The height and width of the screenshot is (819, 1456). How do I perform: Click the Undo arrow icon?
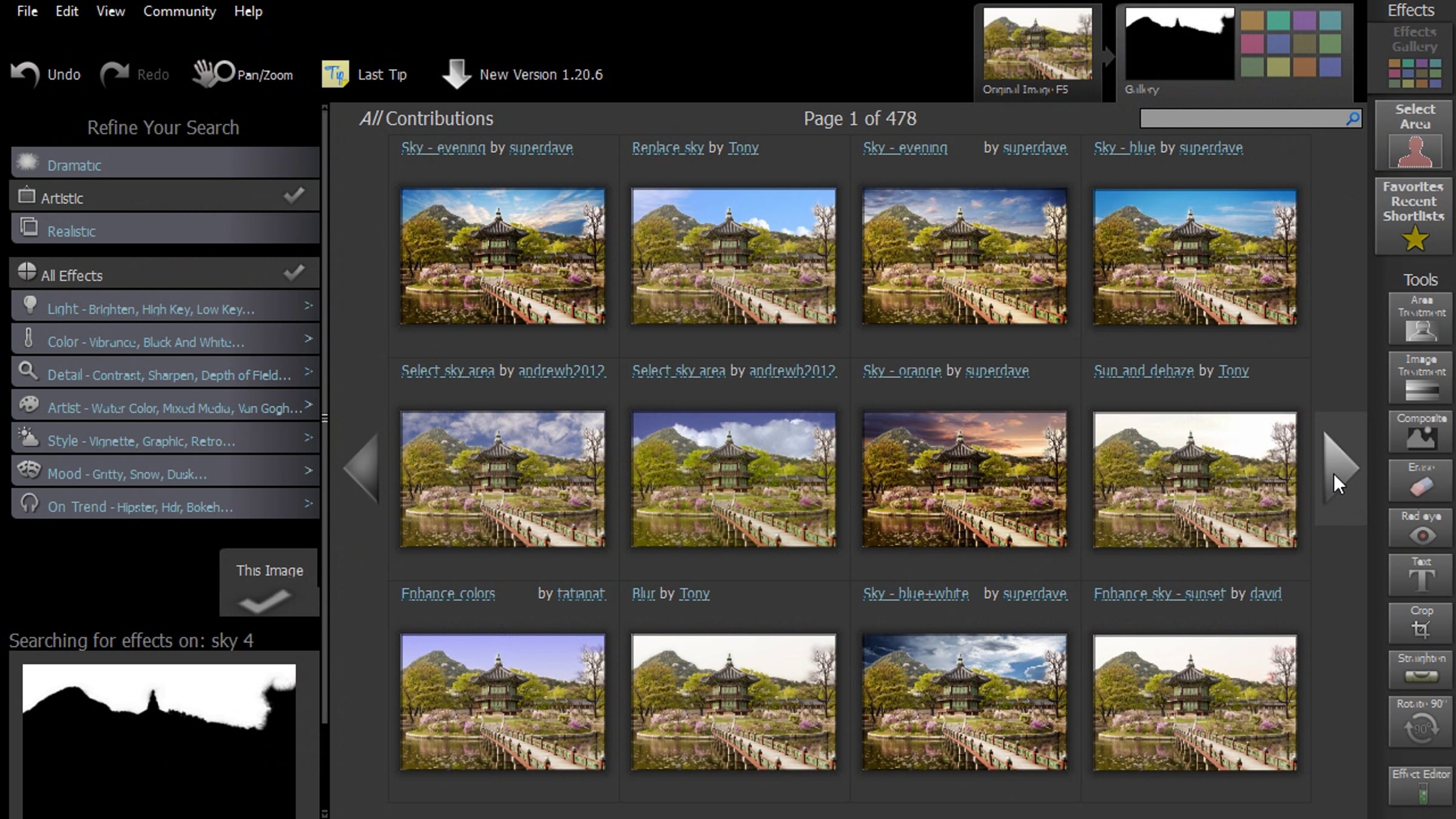click(25, 75)
